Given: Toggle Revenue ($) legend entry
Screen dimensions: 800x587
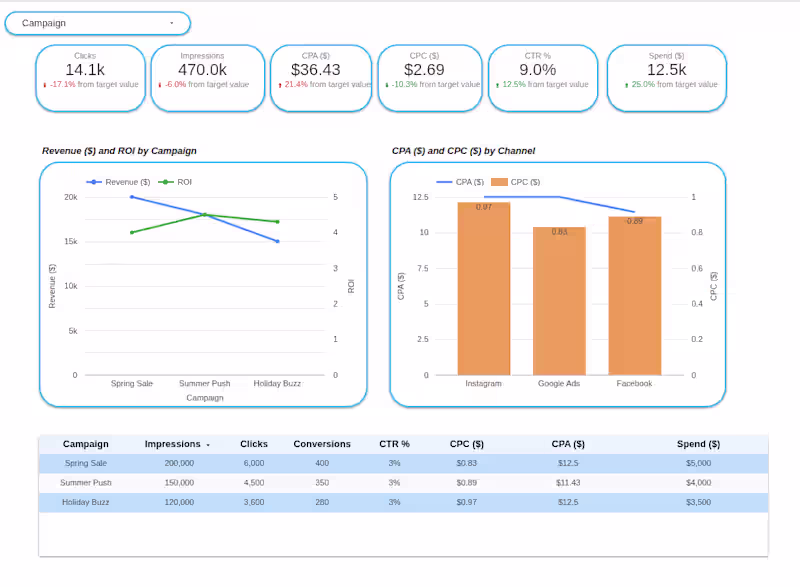Looking at the screenshot, I should pos(118,182).
